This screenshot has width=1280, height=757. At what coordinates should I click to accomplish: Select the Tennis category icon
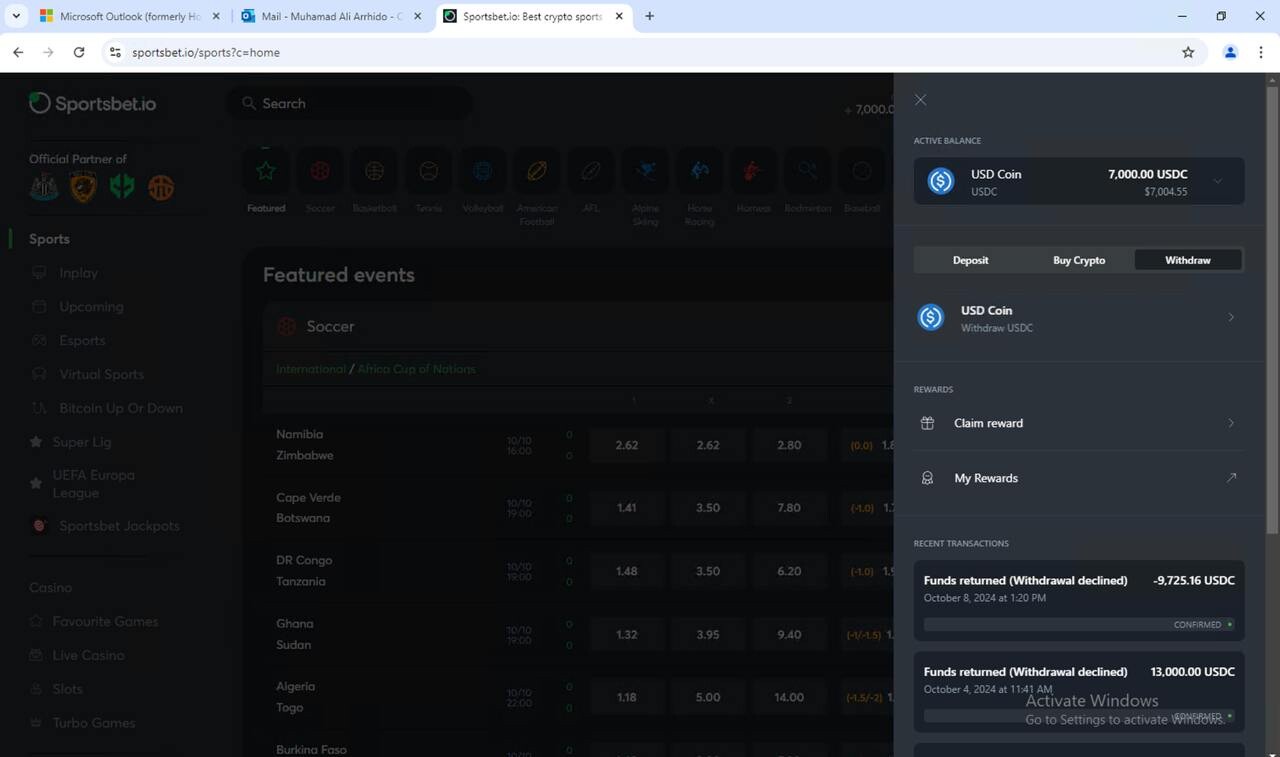pos(428,171)
